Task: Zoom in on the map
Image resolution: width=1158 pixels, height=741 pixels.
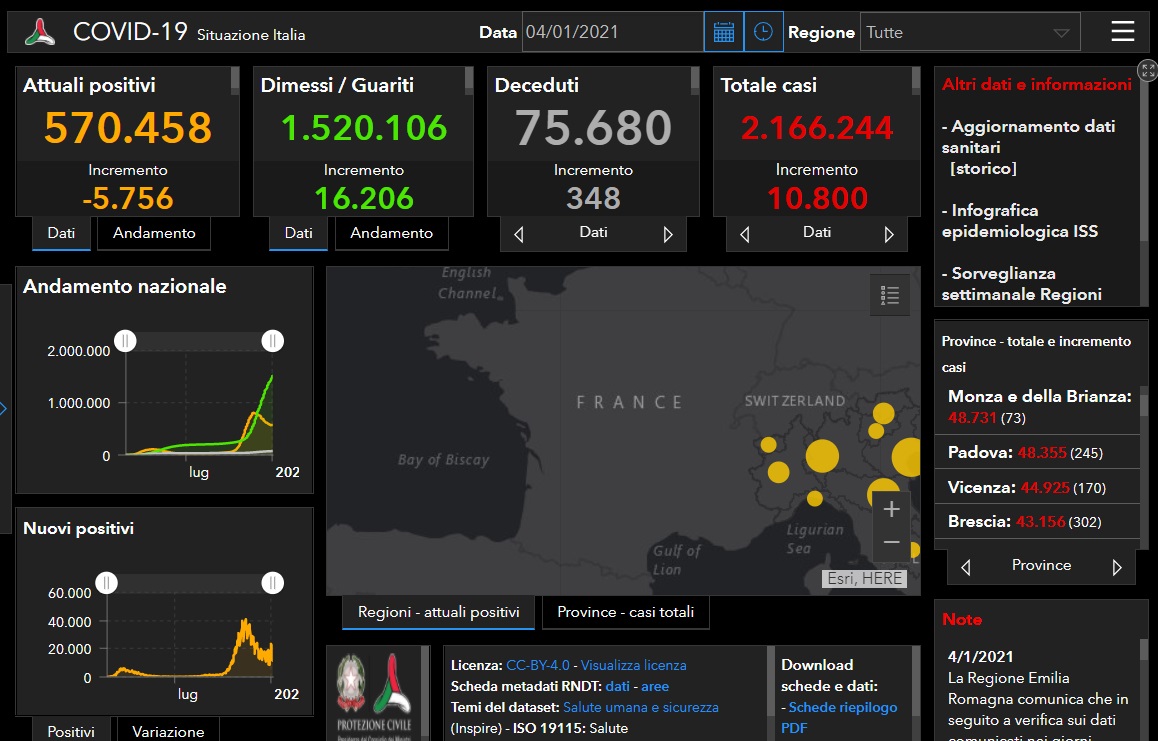Action: pyautogui.click(x=891, y=509)
